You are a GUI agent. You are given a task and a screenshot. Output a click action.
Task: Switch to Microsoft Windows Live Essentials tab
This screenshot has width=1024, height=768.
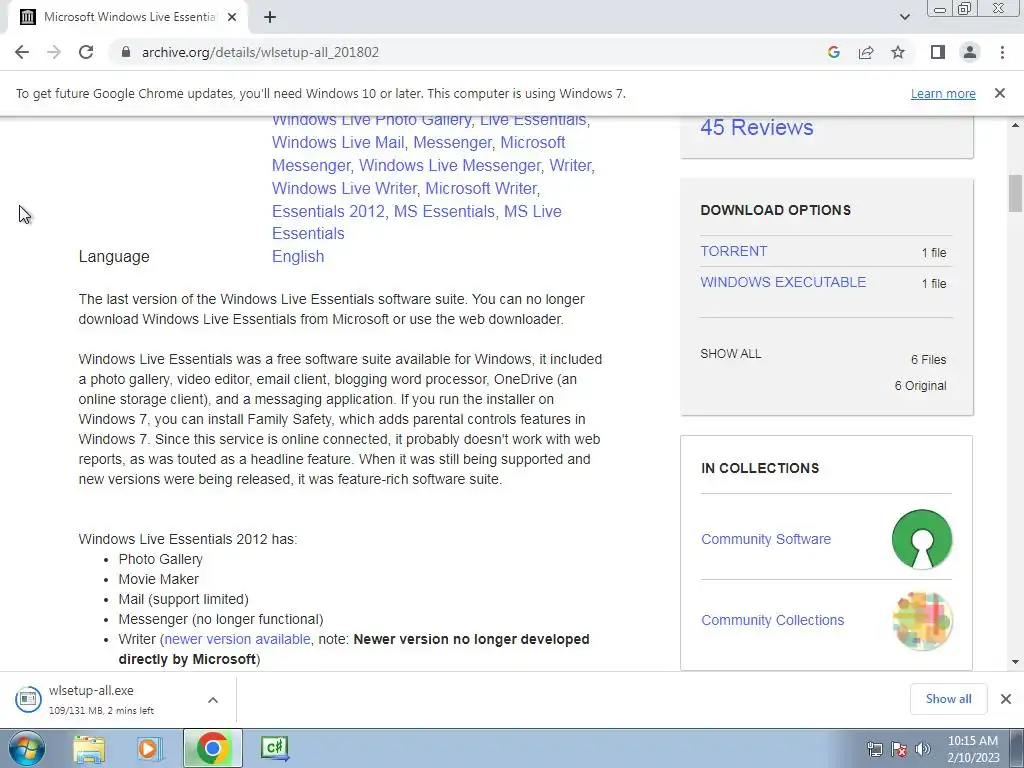coord(129,18)
